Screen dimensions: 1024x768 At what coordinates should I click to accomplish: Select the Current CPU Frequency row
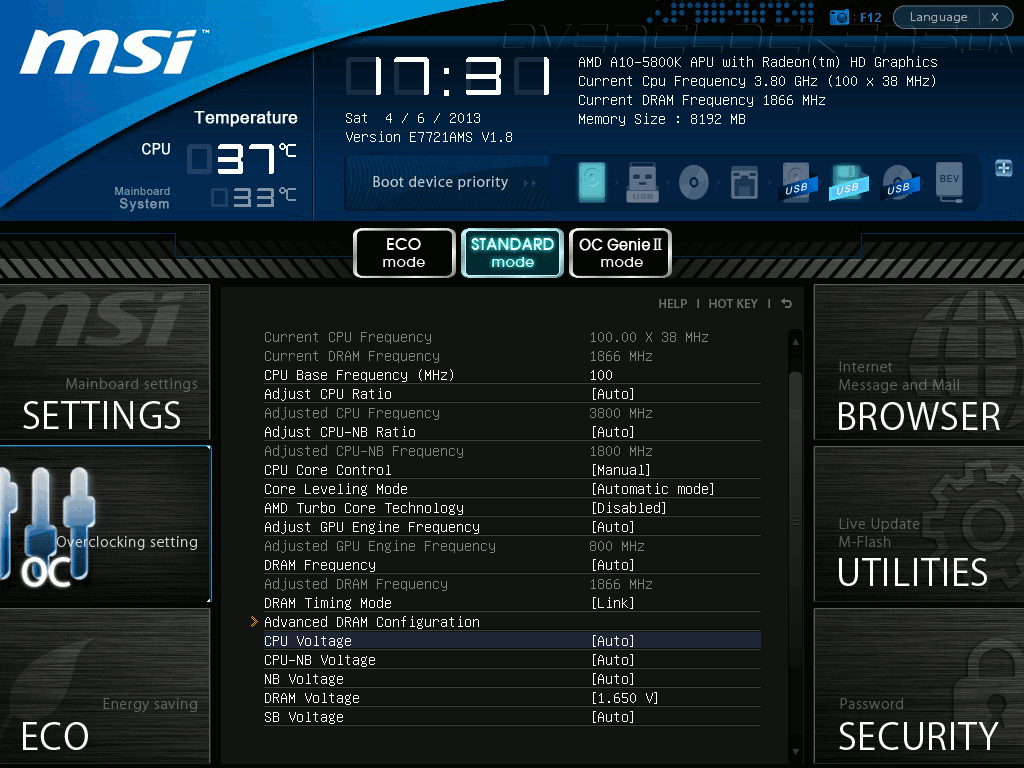[512, 337]
